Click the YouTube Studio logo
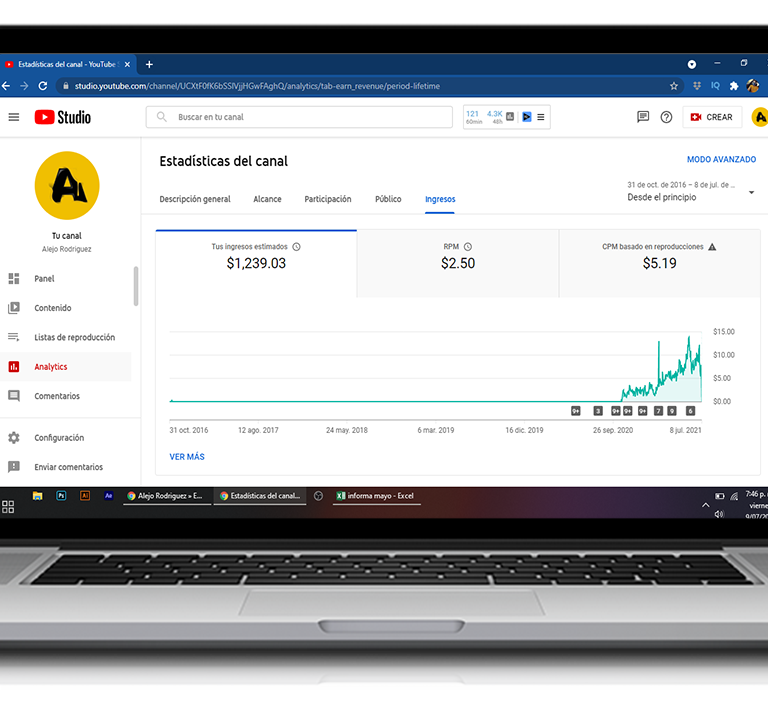This screenshot has width=768, height=720. click(x=63, y=117)
